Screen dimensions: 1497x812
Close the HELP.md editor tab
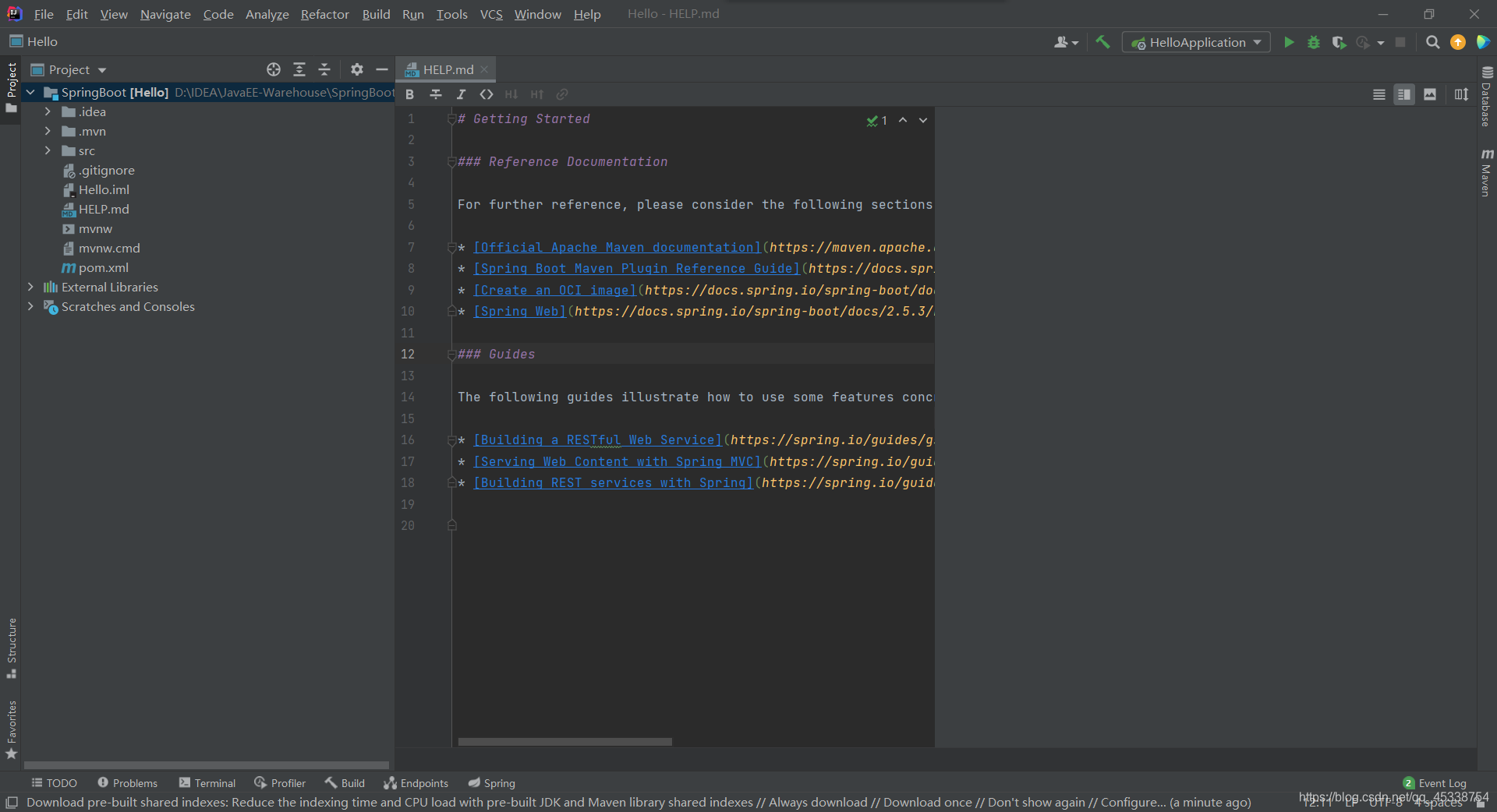point(484,69)
